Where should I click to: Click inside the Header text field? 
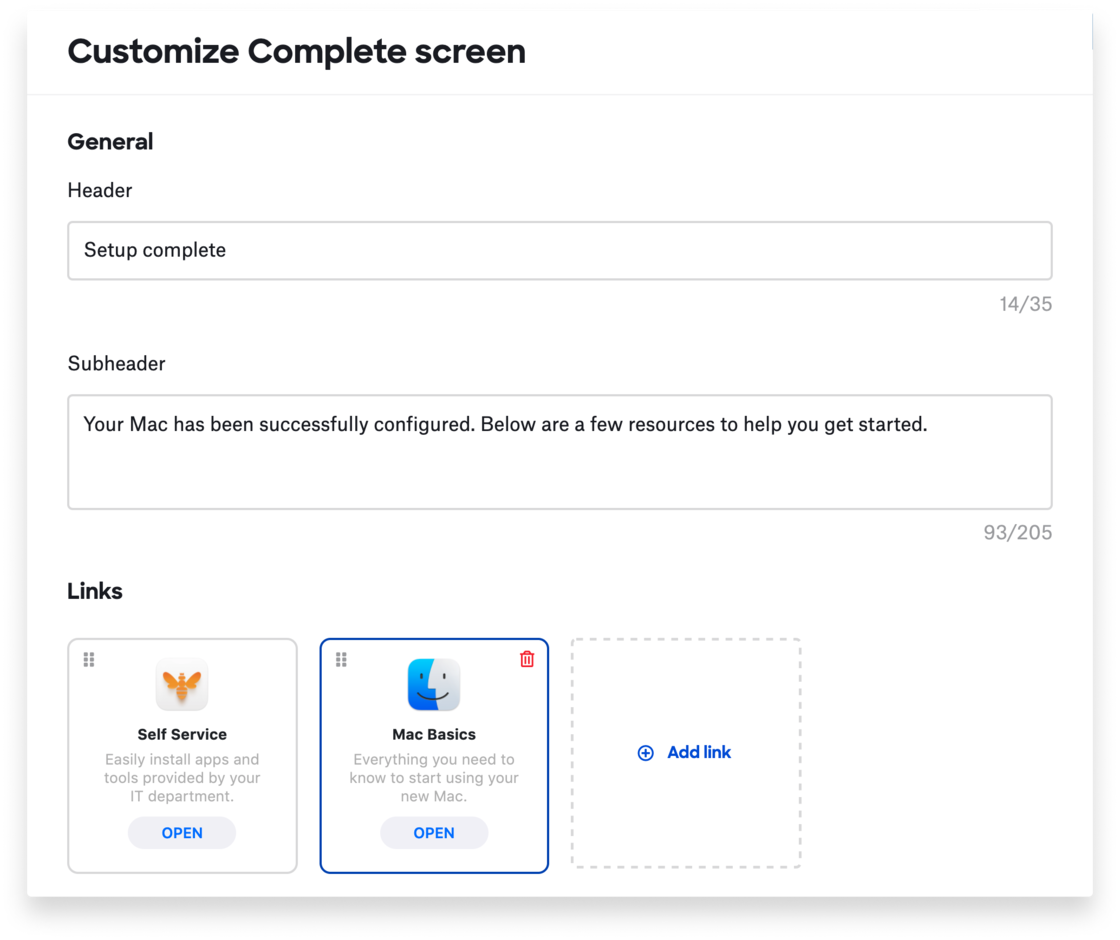560,250
